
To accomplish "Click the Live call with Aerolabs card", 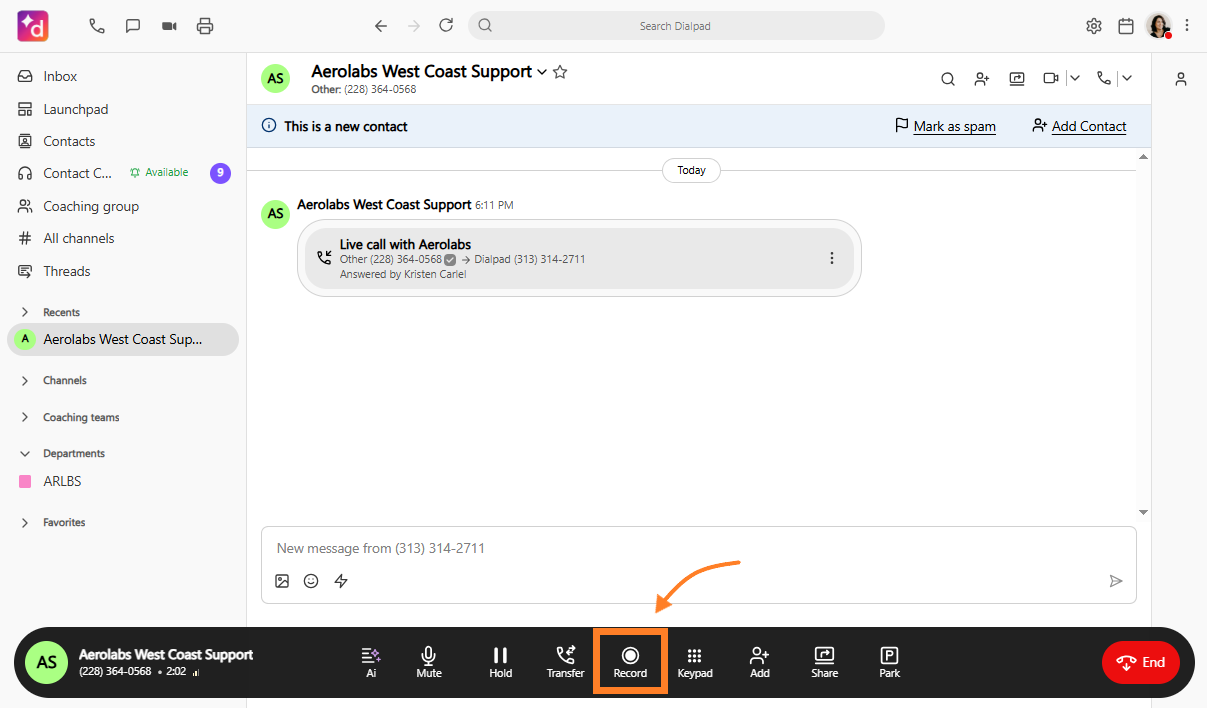I will coord(579,258).
